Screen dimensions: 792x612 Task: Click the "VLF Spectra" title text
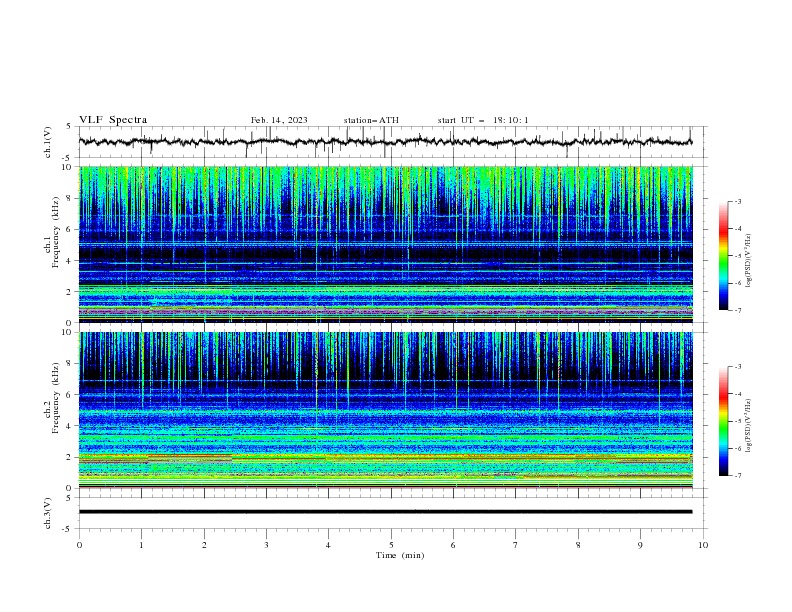click(x=113, y=120)
